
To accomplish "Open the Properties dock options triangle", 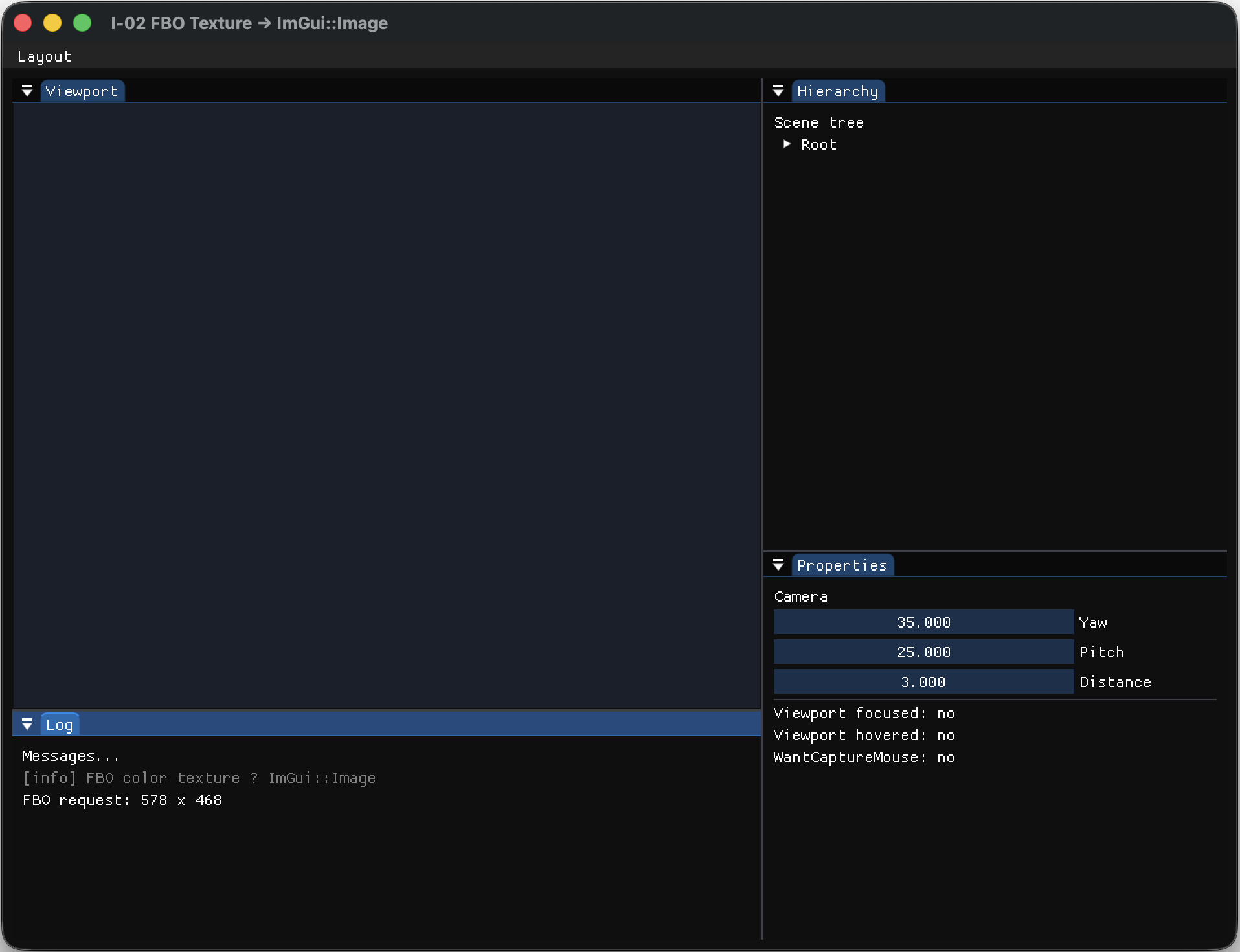I will (778, 565).
